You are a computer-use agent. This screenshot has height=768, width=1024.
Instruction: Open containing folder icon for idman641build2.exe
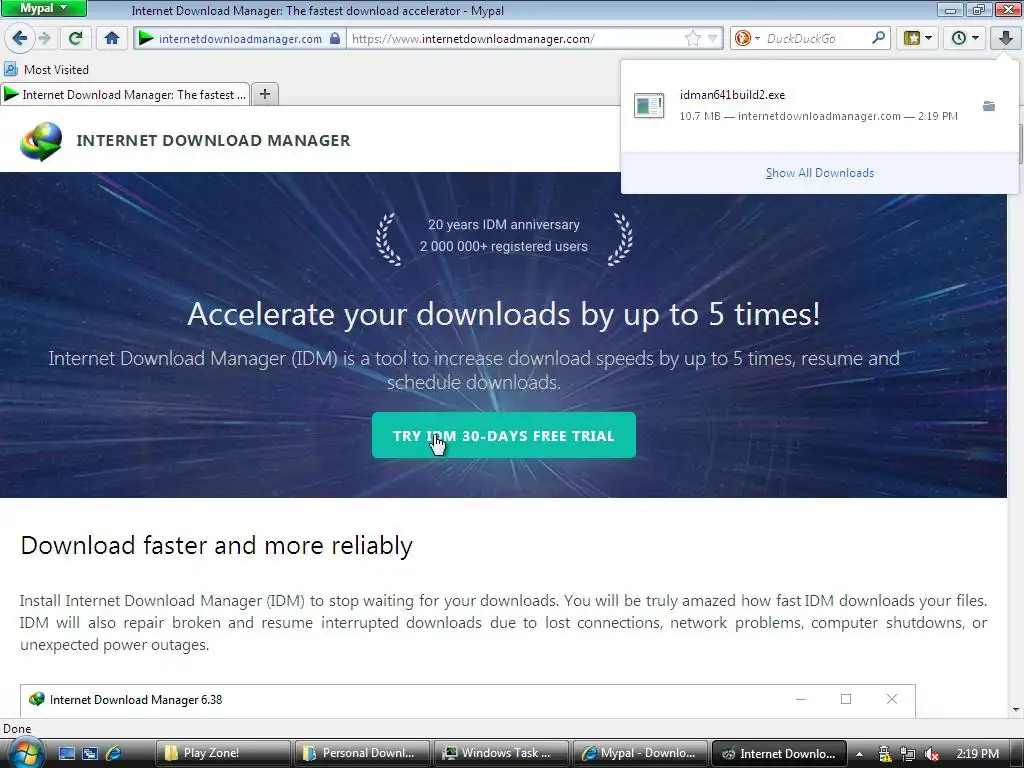[x=989, y=106]
